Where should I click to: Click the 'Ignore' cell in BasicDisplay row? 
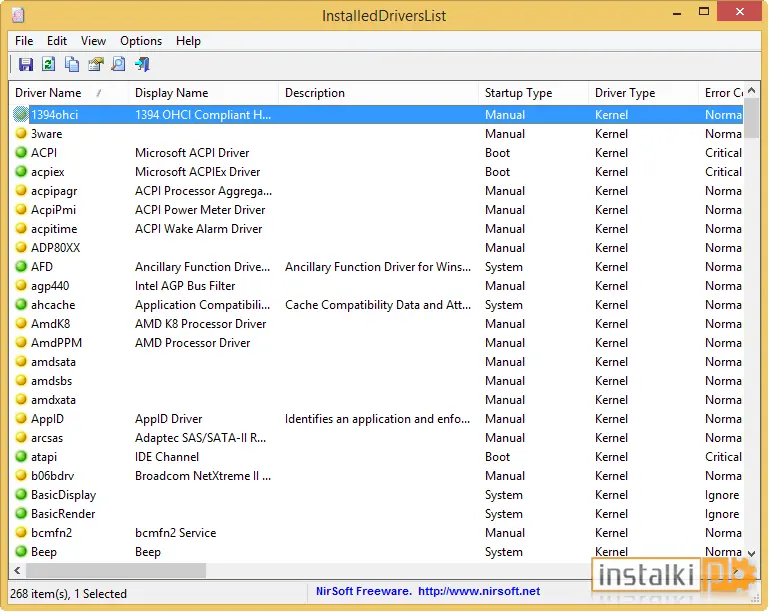pyautogui.click(x=722, y=495)
